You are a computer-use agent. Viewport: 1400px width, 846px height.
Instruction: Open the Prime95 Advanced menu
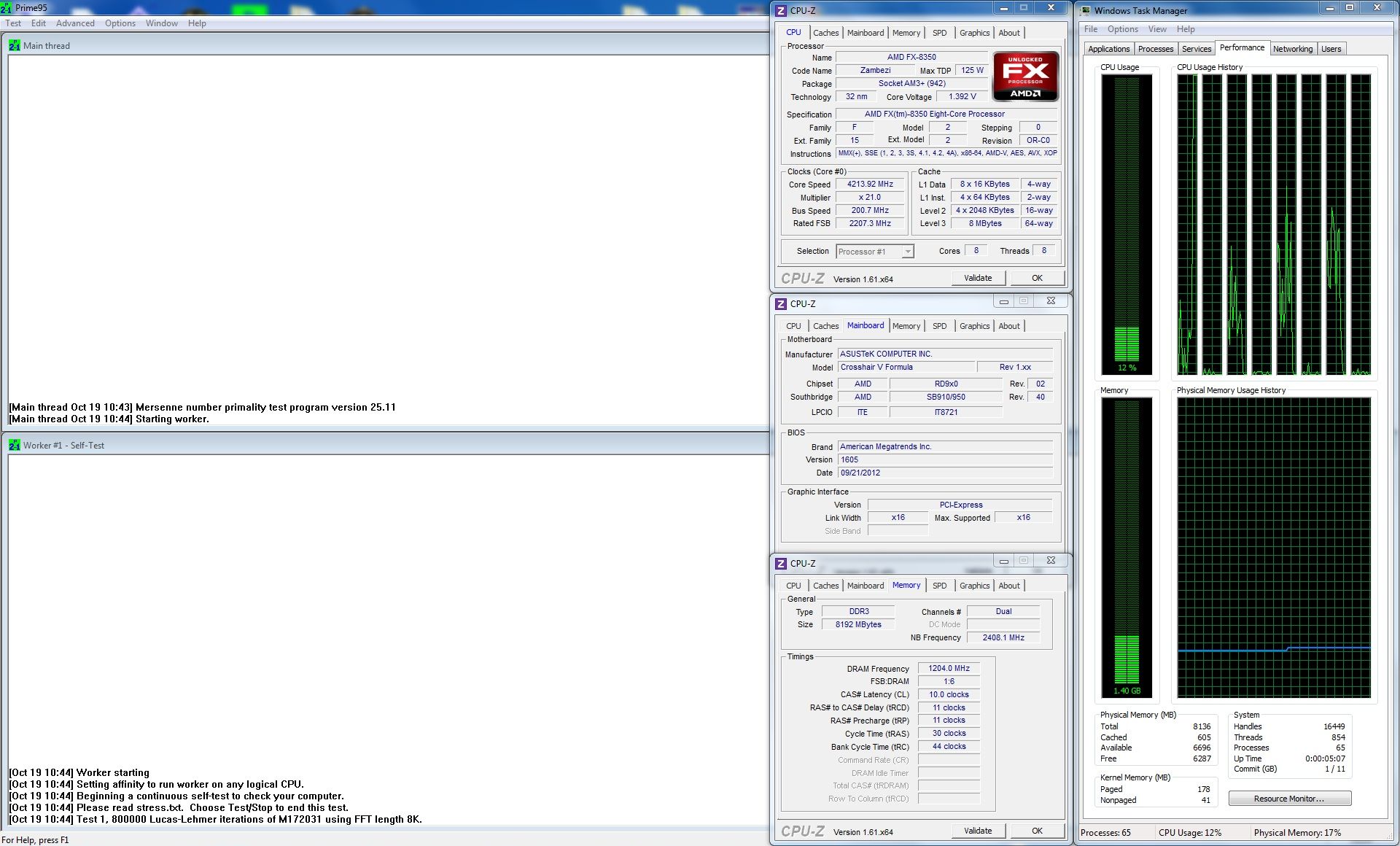click(x=75, y=23)
